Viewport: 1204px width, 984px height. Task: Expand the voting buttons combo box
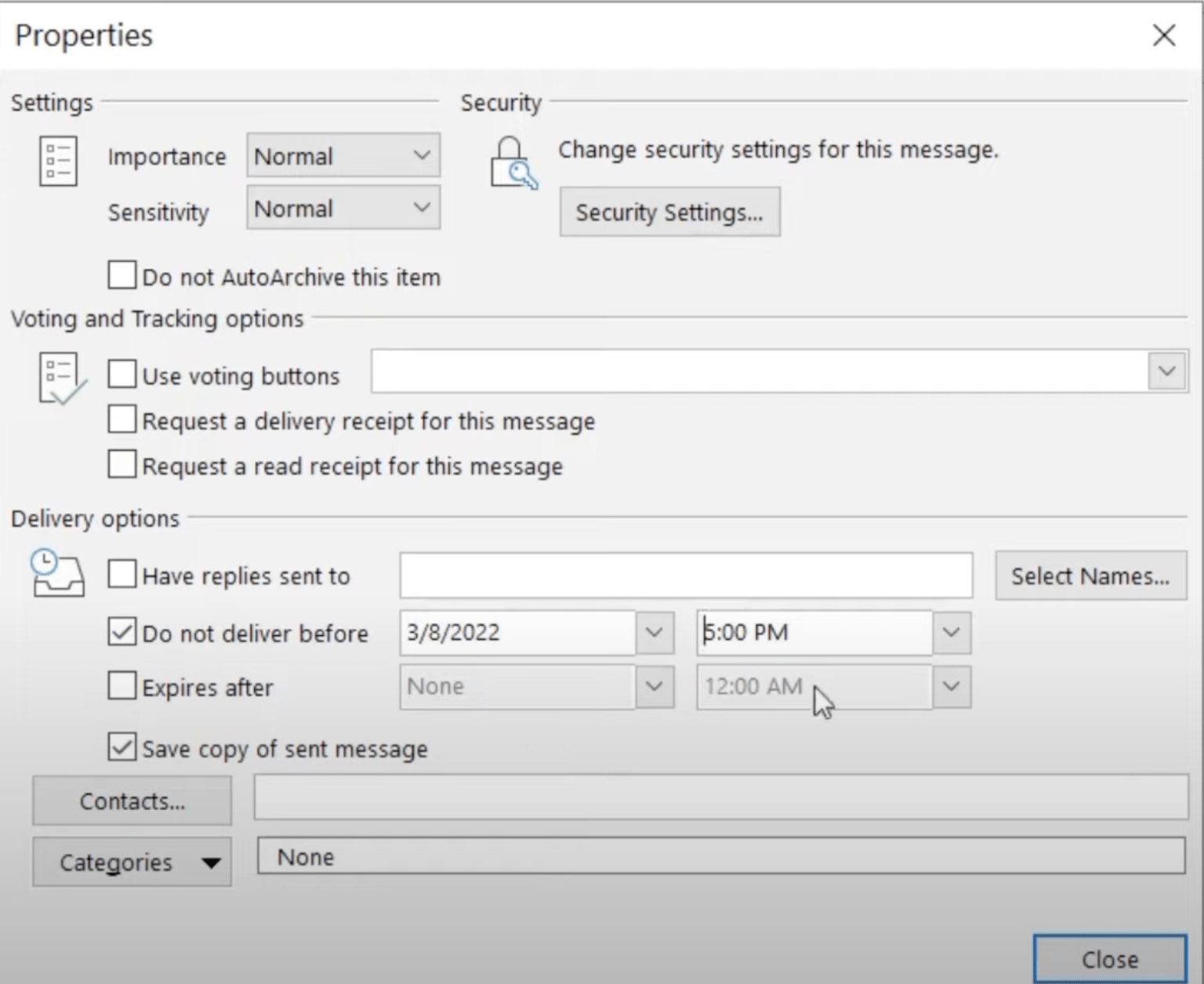(x=1166, y=371)
